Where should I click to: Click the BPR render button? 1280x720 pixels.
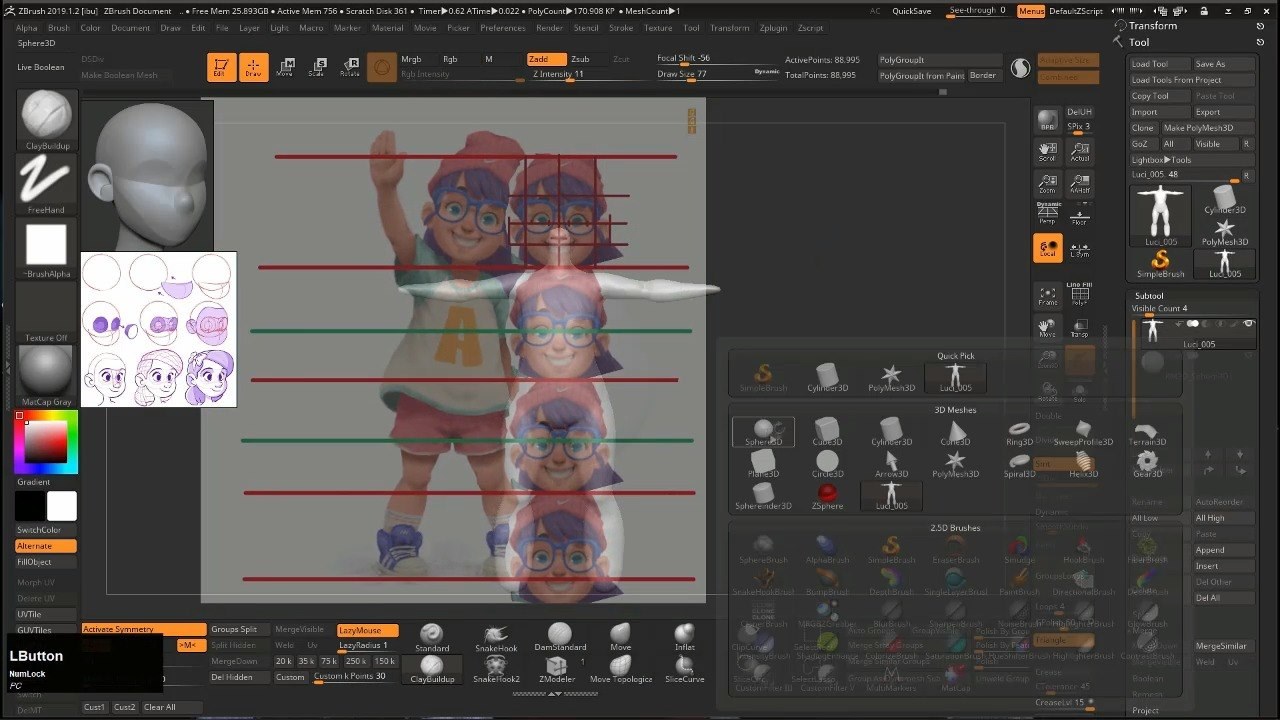pyautogui.click(x=1047, y=121)
